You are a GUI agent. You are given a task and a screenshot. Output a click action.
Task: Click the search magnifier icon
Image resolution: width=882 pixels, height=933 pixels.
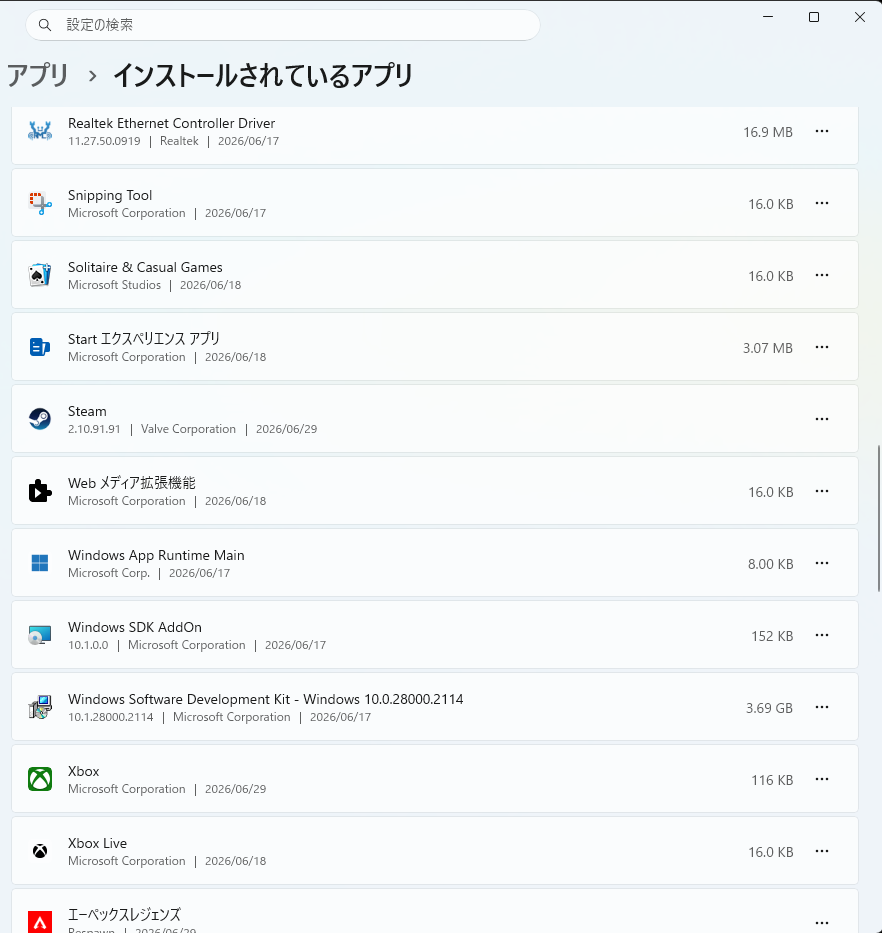coord(45,25)
